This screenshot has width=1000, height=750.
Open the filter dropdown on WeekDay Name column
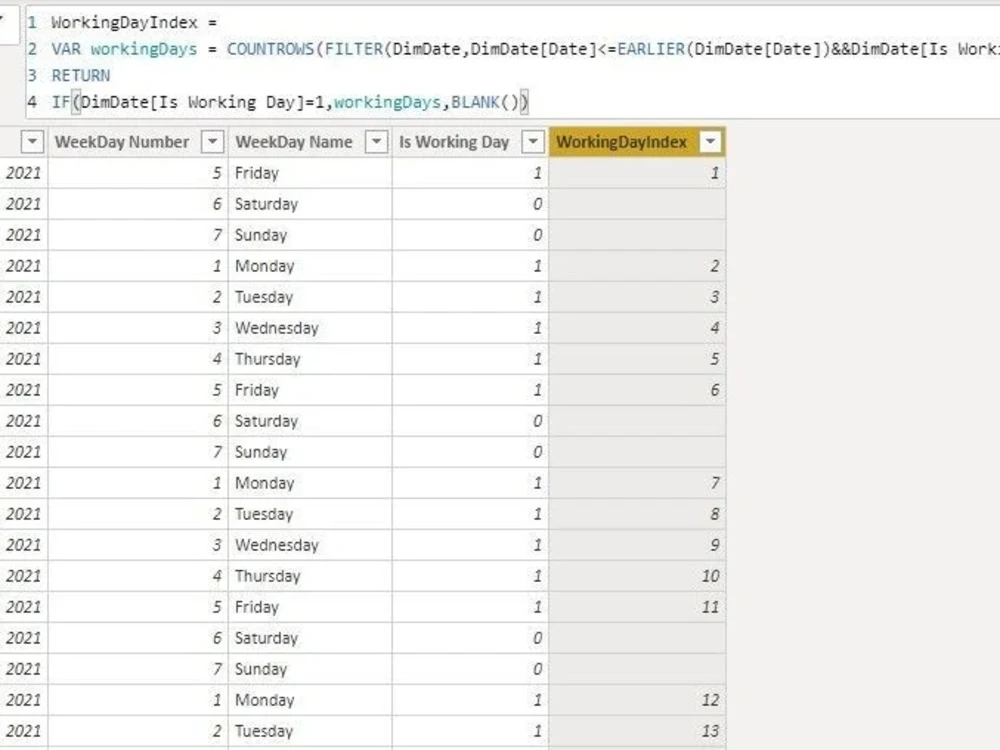(376, 142)
